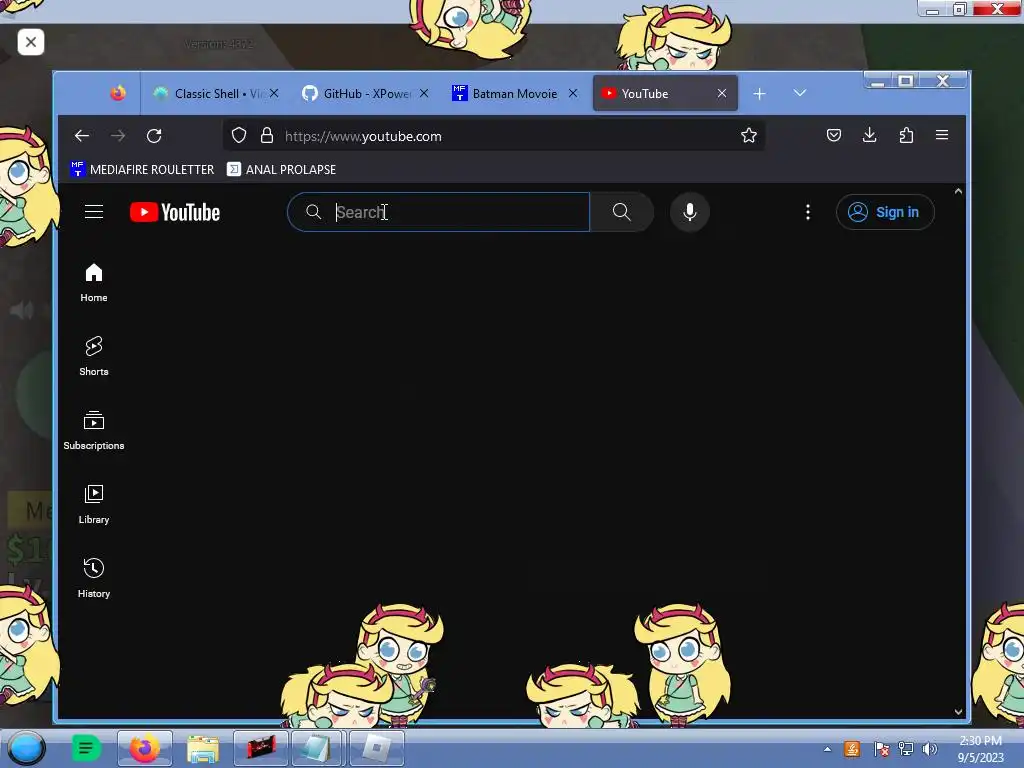
Task: Open Notepad-like icon on taskbar
Action: pyautogui.click(x=317, y=748)
